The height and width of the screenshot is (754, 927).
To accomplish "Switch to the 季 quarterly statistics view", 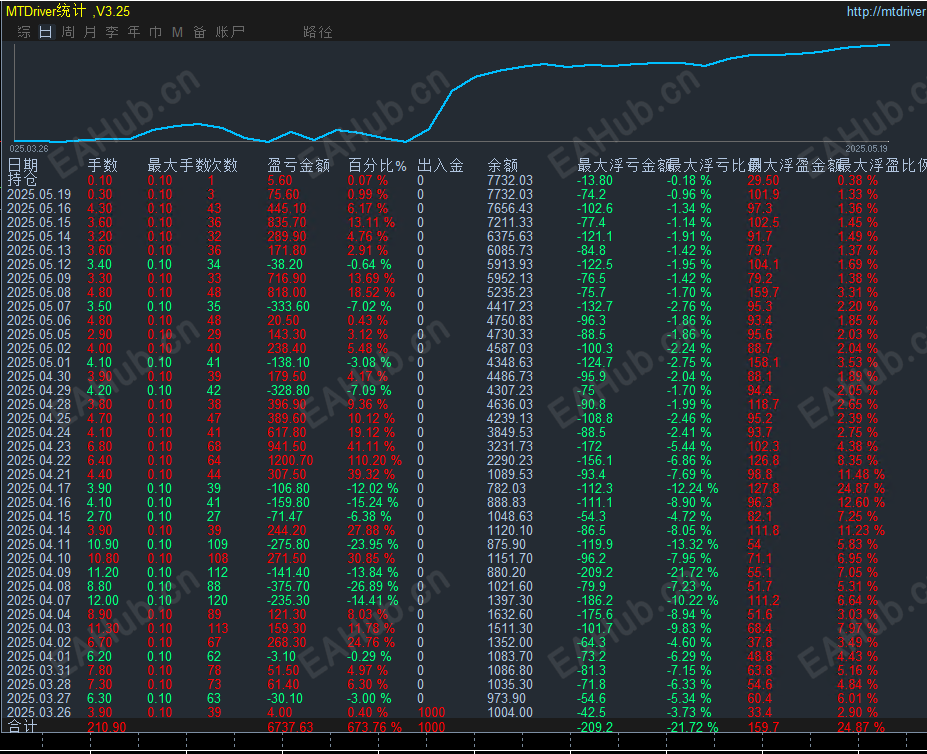I will 112,32.
